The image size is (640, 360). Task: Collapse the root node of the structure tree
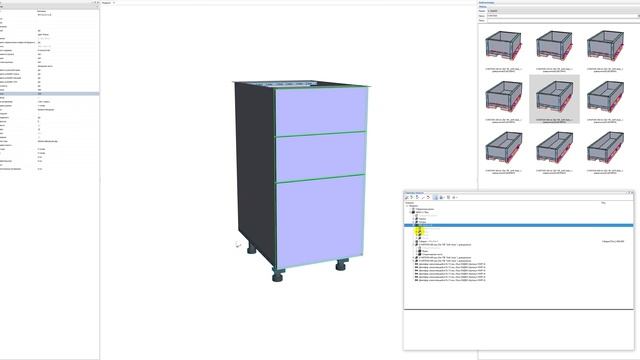click(x=407, y=206)
